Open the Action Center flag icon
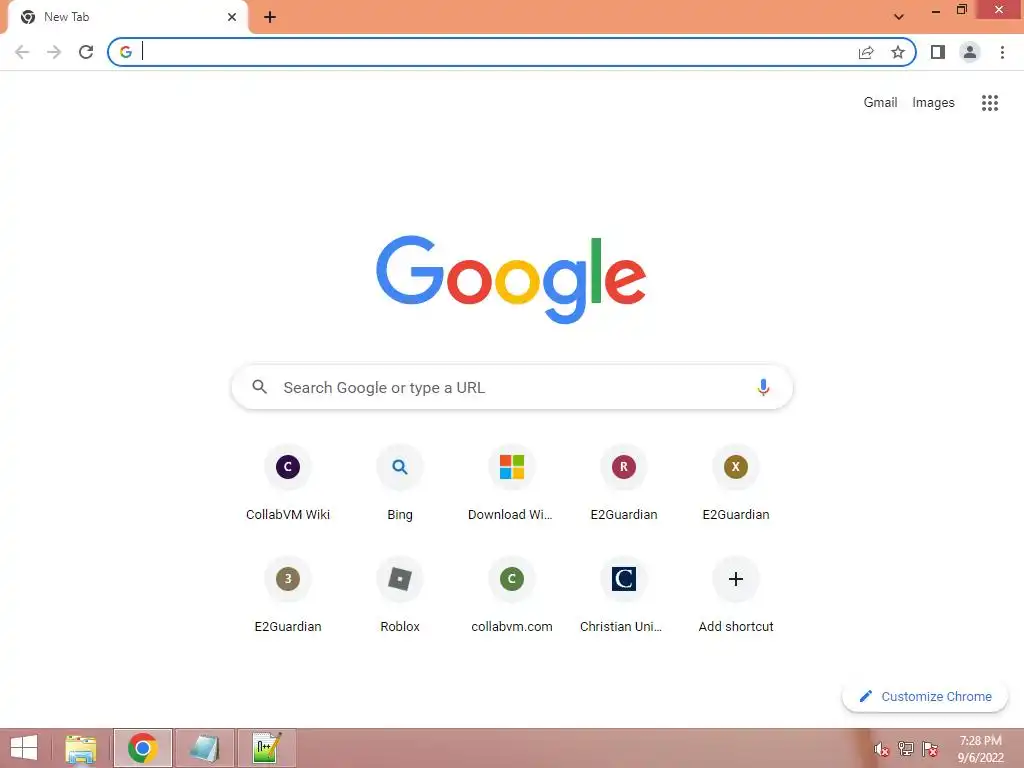 pyautogui.click(x=930, y=749)
